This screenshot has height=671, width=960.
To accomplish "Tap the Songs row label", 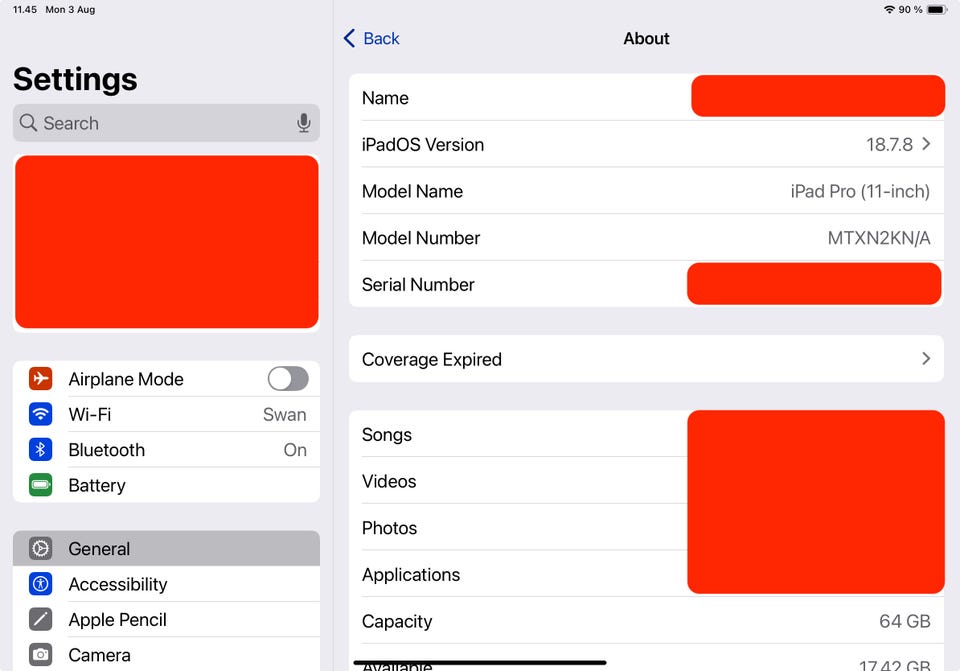I will [x=387, y=435].
